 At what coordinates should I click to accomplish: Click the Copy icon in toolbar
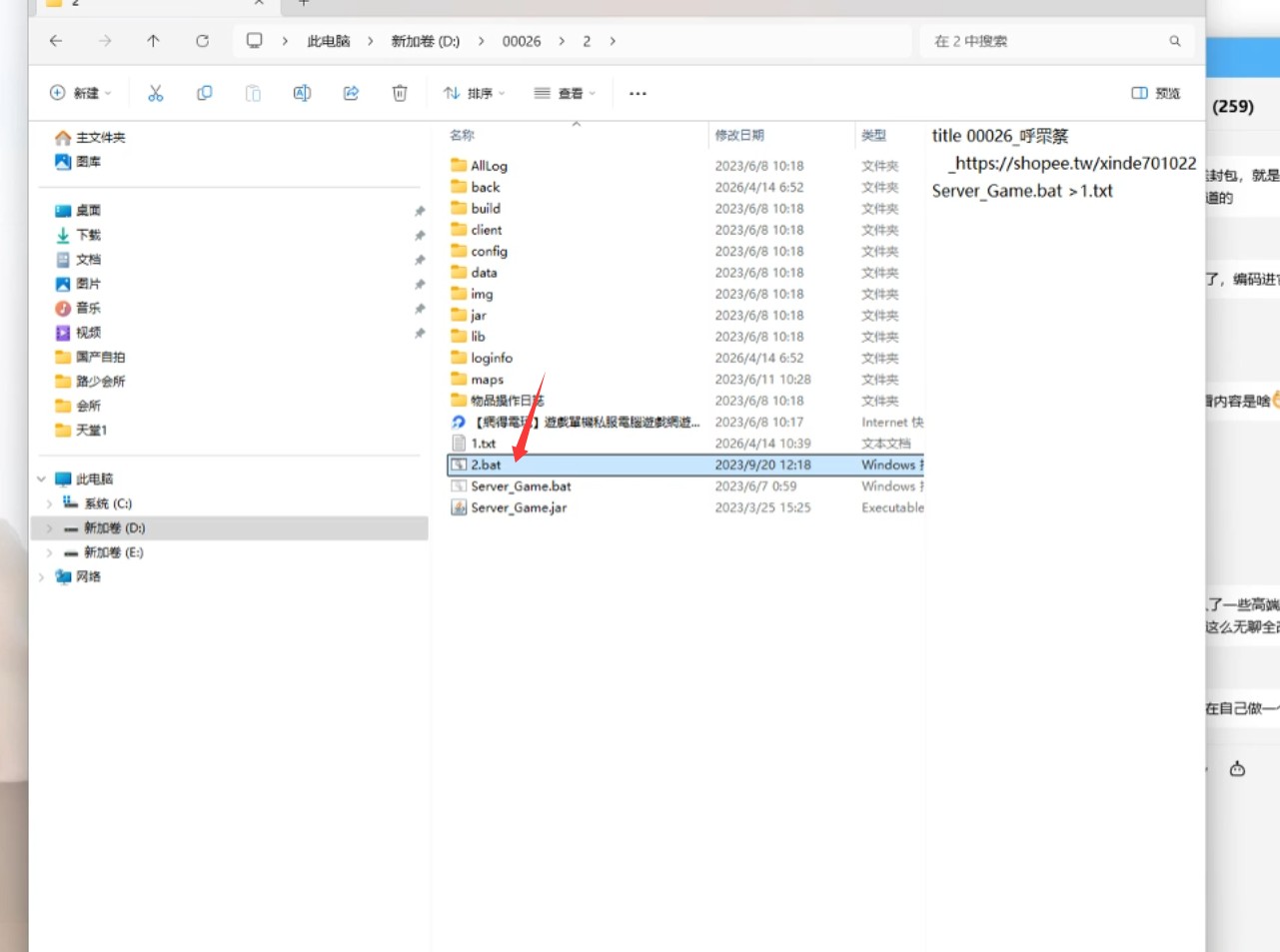click(204, 93)
